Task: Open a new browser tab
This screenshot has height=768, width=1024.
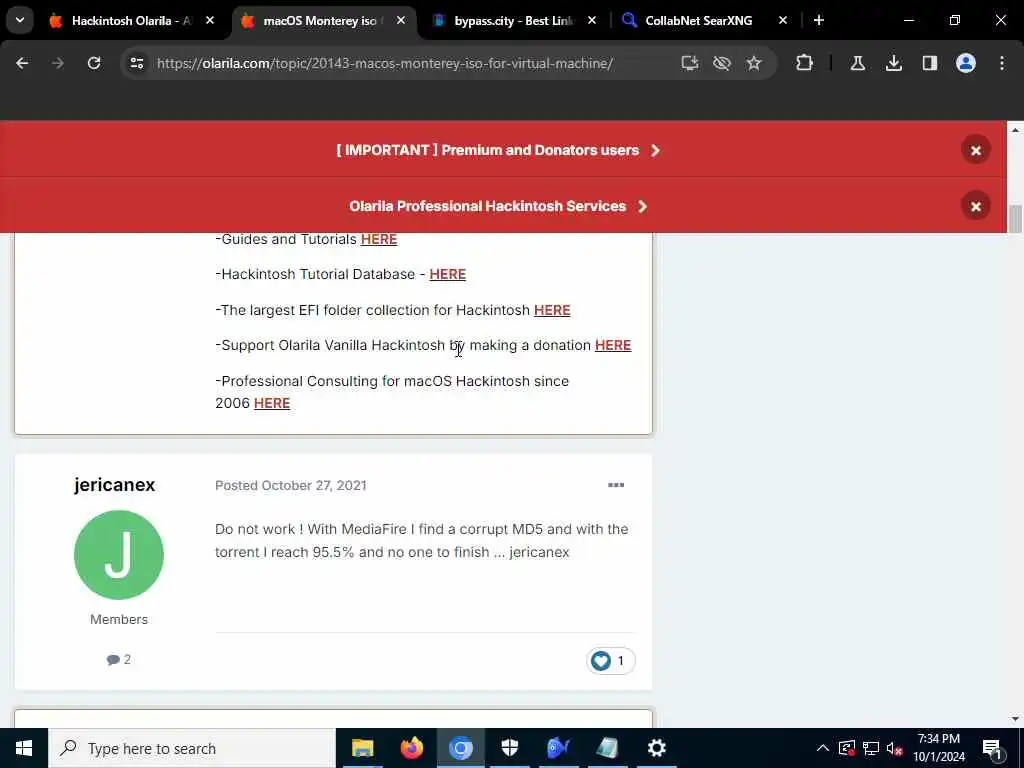Action: click(x=818, y=20)
